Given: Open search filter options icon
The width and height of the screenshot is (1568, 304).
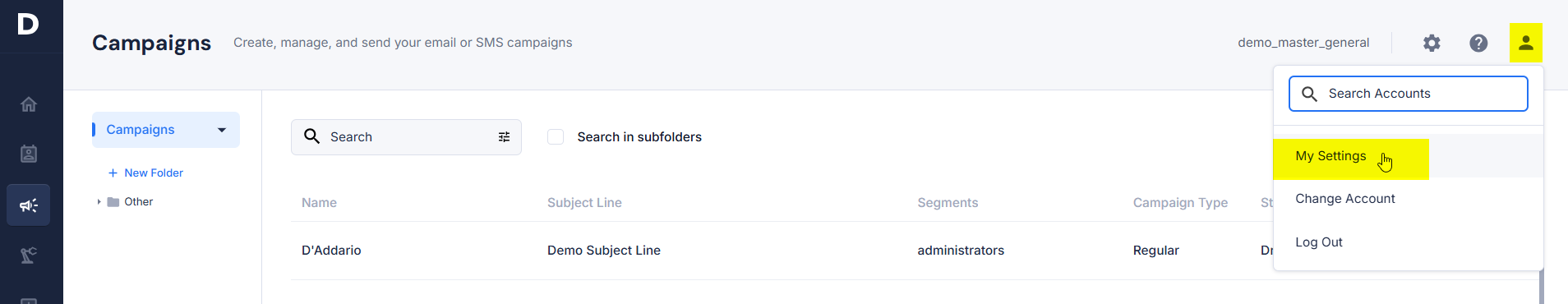Looking at the screenshot, I should pyautogui.click(x=504, y=137).
